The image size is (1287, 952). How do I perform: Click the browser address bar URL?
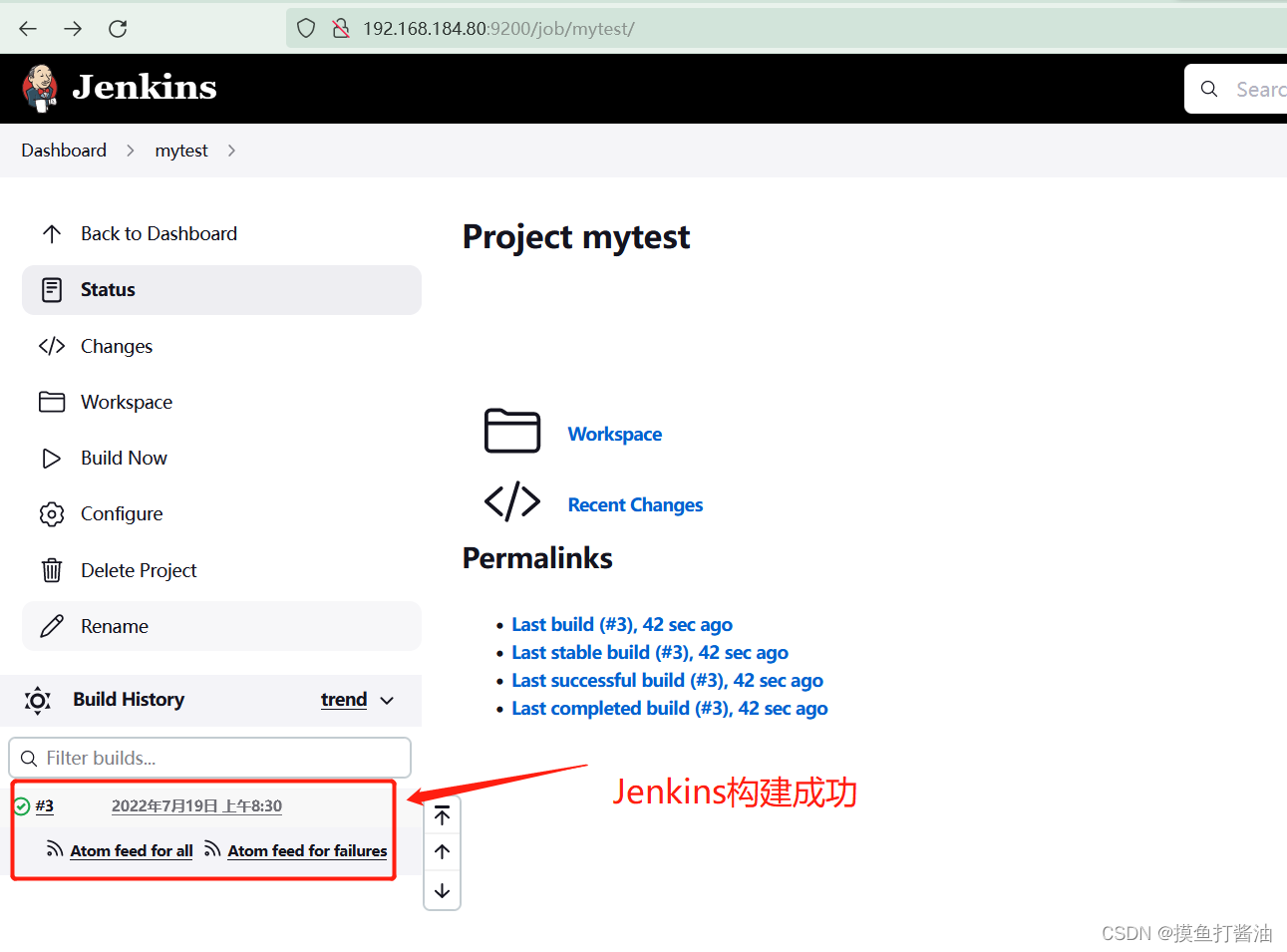tap(498, 29)
